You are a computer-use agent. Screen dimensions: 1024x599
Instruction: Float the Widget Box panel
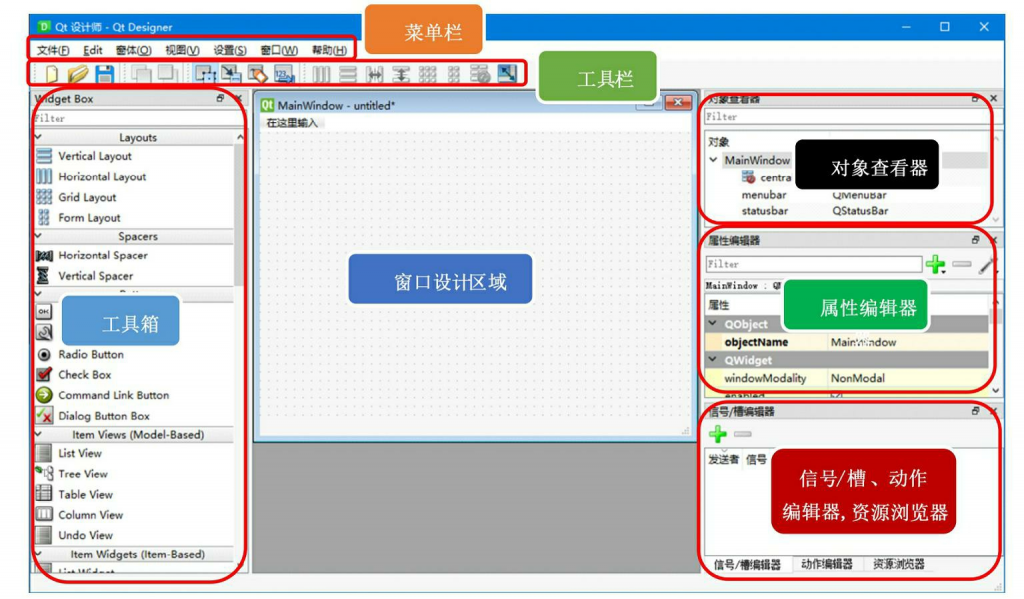click(x=220, y=99)
